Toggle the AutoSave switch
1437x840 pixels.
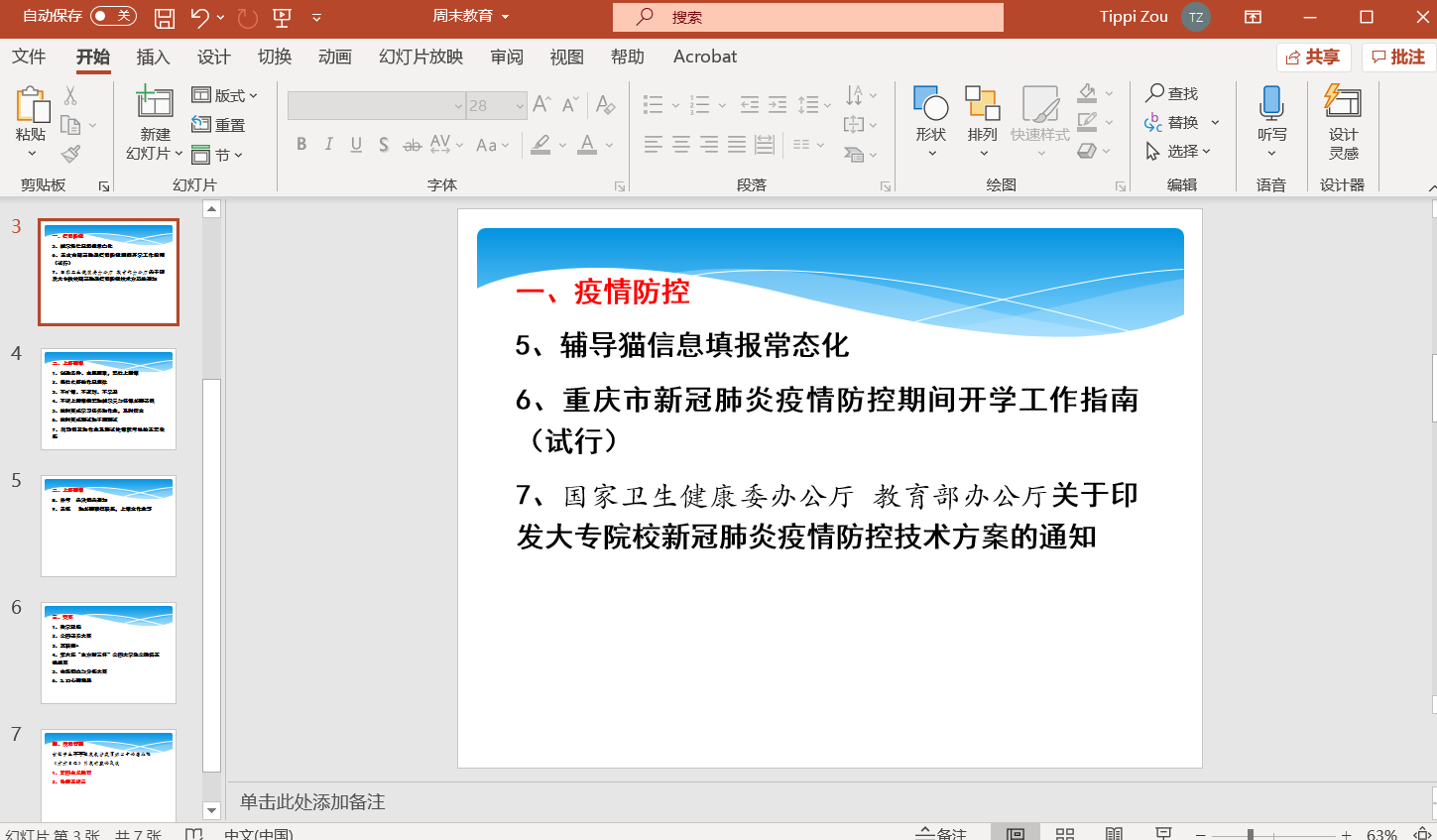pos(113,16)
